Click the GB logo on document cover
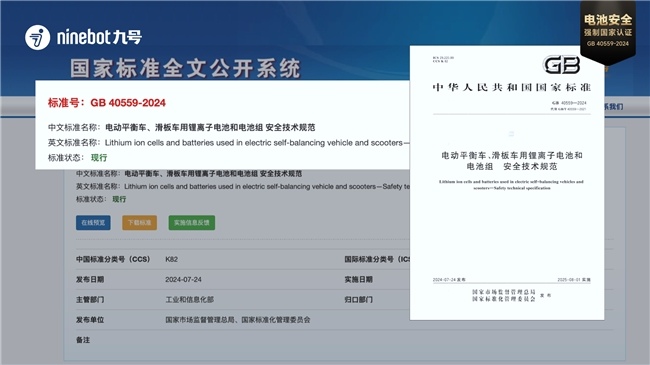The height and width of the screenshot is (365, 650). coord(561,65)
